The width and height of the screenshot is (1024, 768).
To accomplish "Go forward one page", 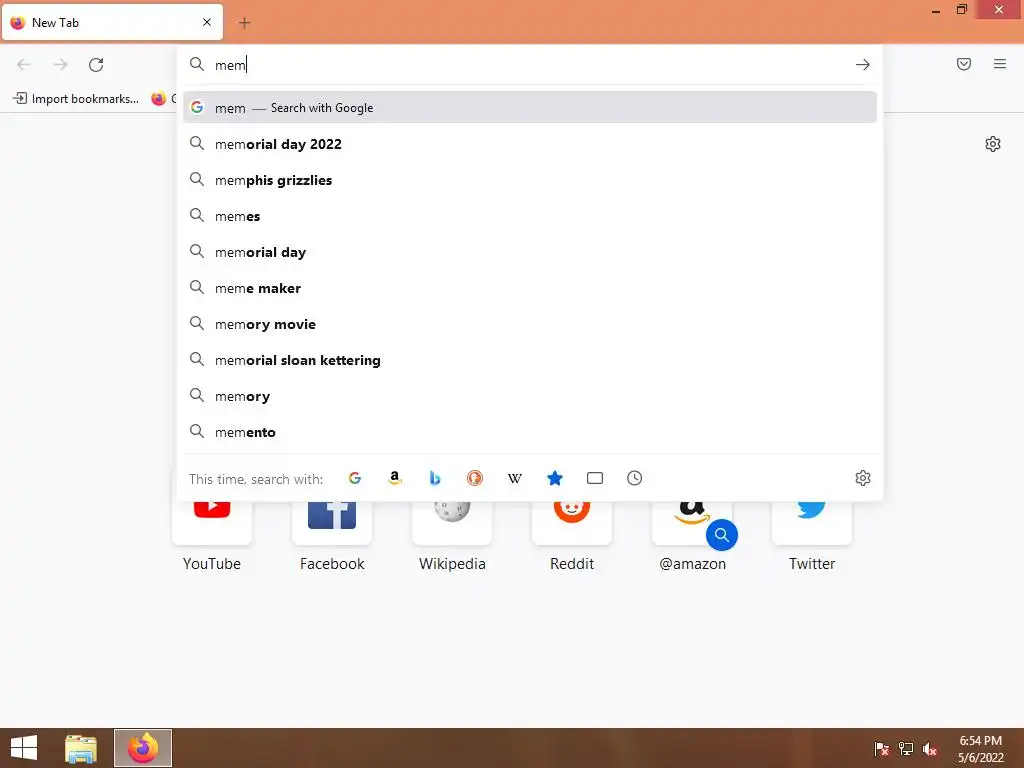I will tap(60, 65).
